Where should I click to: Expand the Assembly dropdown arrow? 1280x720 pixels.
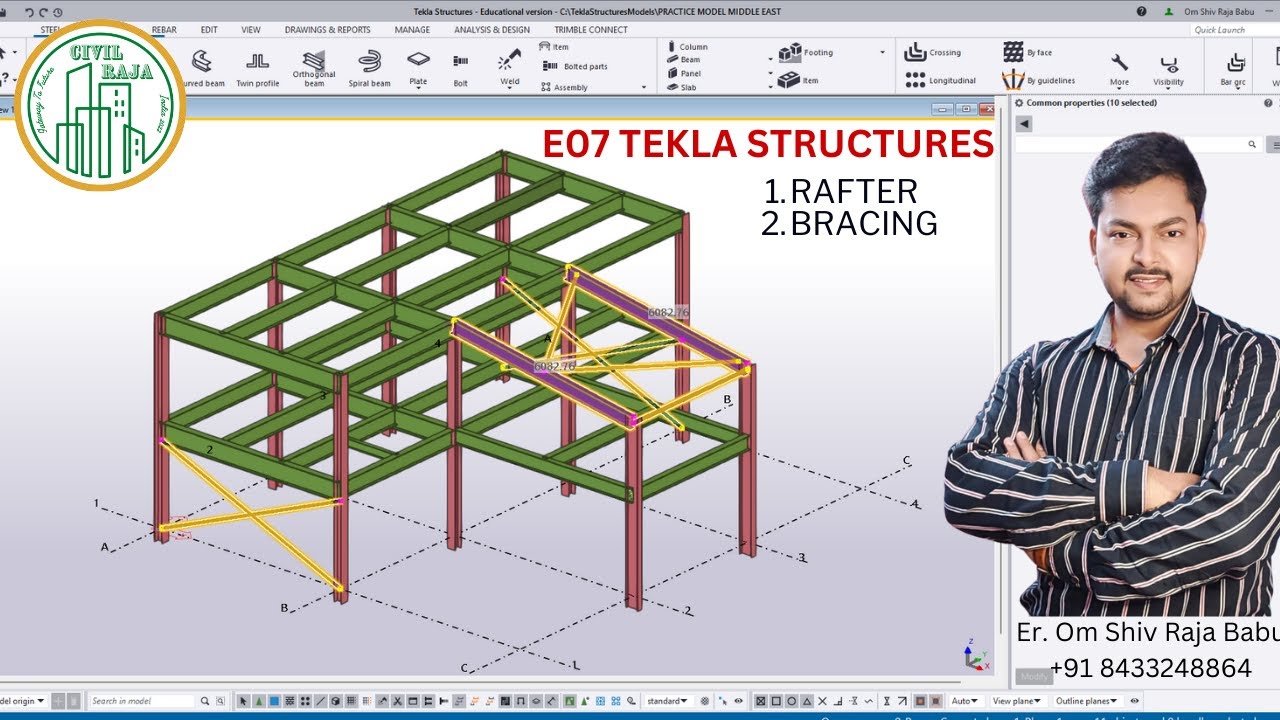[x=644, y=87]
